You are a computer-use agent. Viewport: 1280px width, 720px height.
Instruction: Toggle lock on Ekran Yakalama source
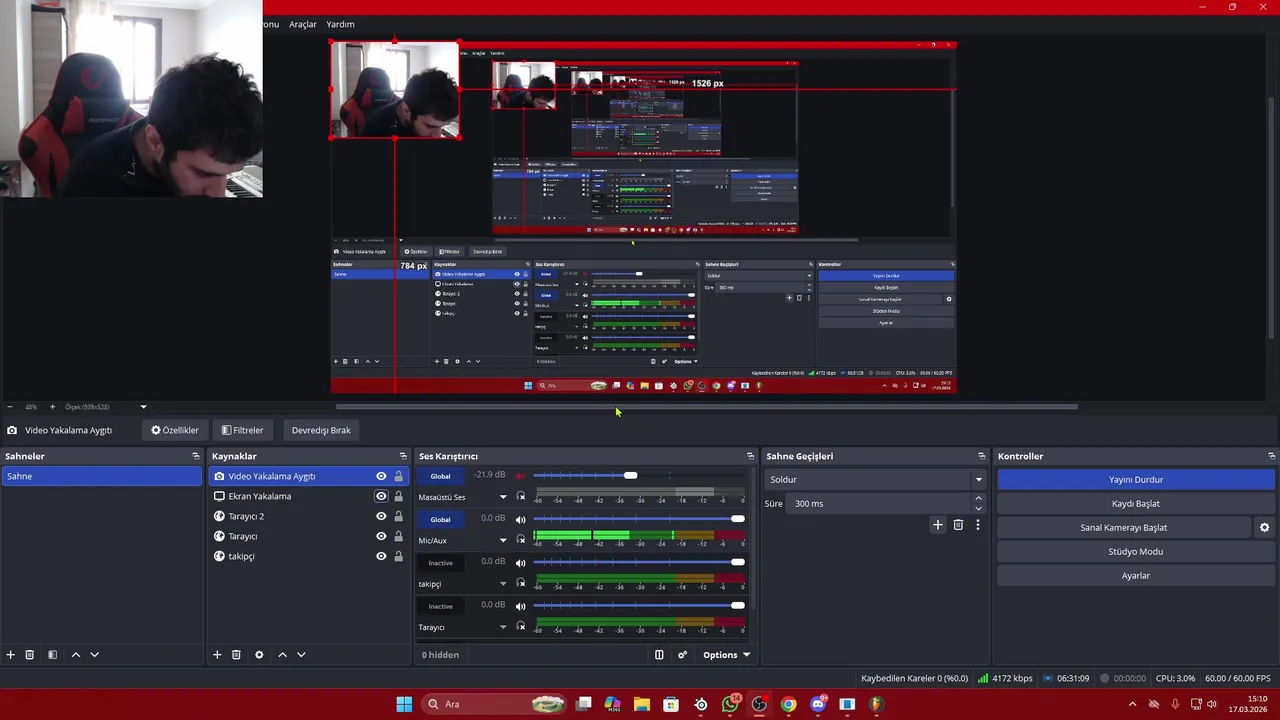[398, 496]
